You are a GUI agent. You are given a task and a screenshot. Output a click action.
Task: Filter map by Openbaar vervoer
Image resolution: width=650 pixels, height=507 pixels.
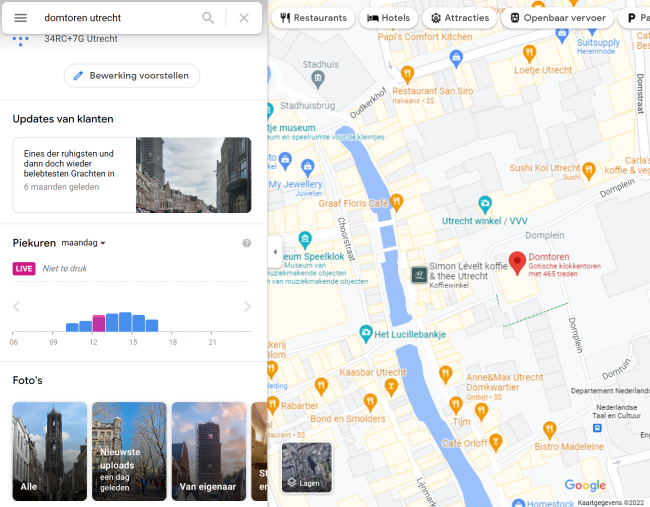coord(558,18)
